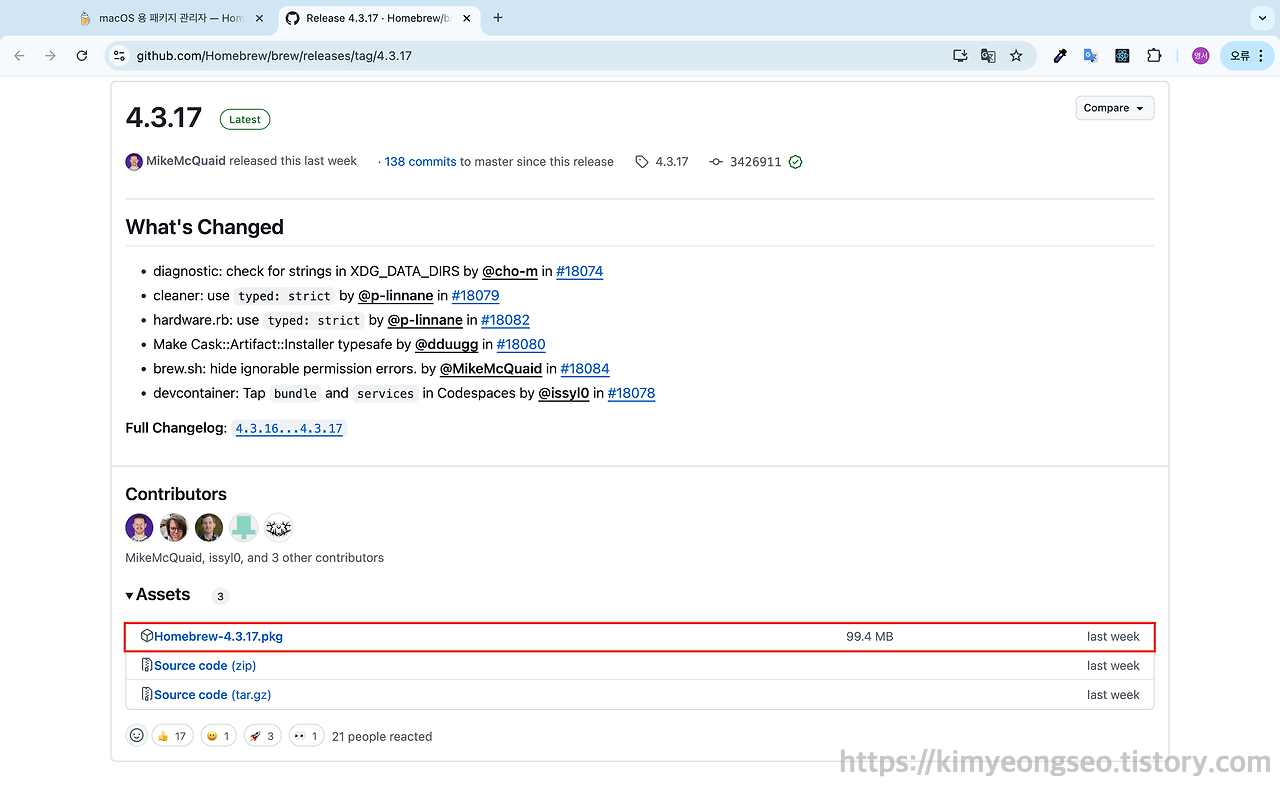Toggle the thumbs up reaction with 17

coord(172,736)
